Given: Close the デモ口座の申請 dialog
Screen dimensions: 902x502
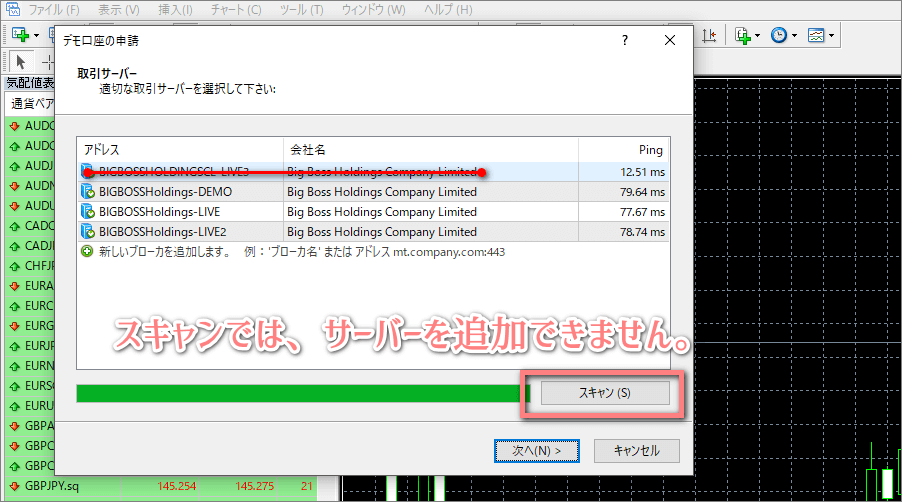Looking at the screenshot, I should pyautogui.click(x=670, y=40).
